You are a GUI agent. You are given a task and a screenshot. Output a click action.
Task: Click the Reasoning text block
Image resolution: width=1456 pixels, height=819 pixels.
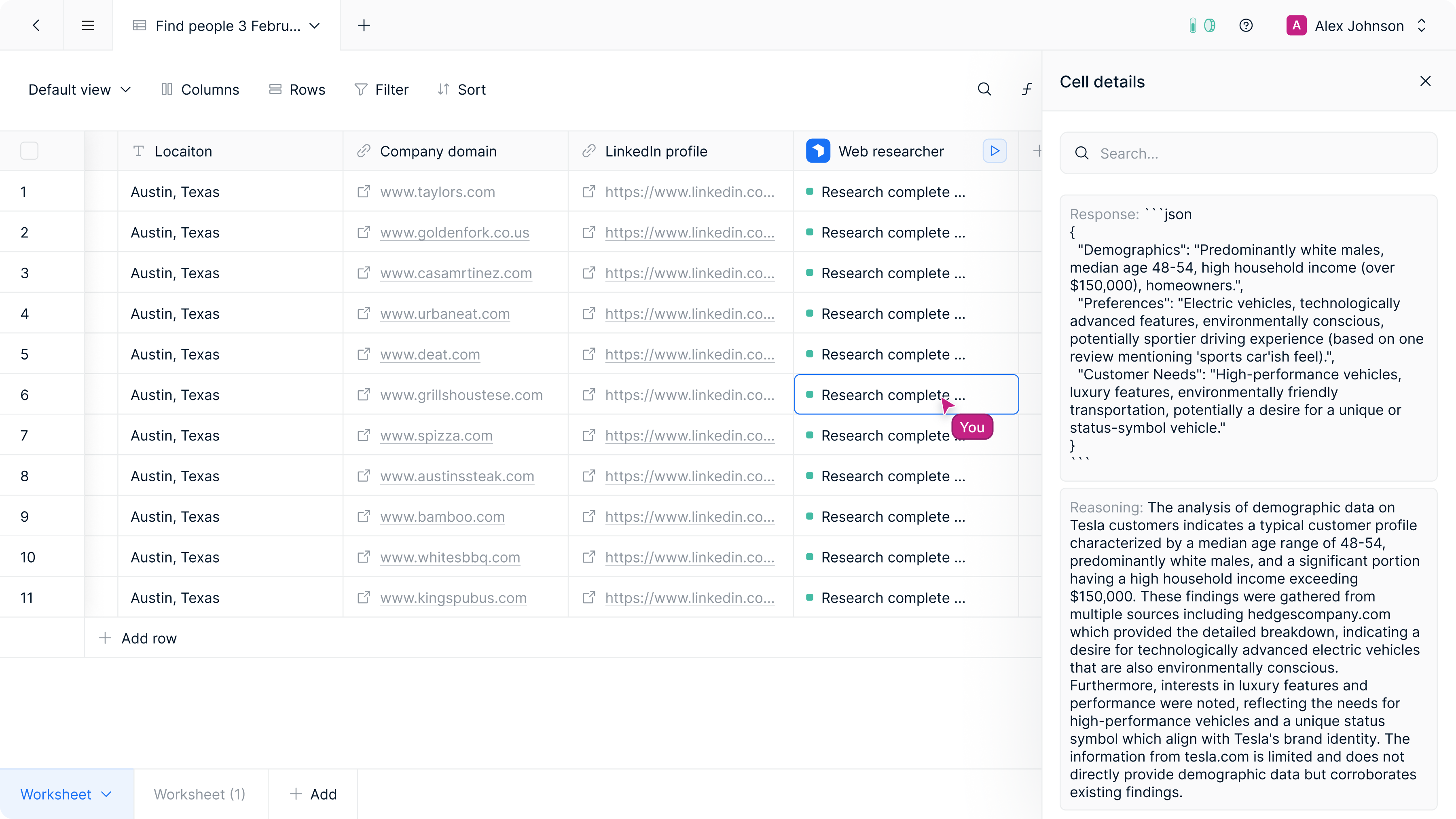(x=1248, y=650)
